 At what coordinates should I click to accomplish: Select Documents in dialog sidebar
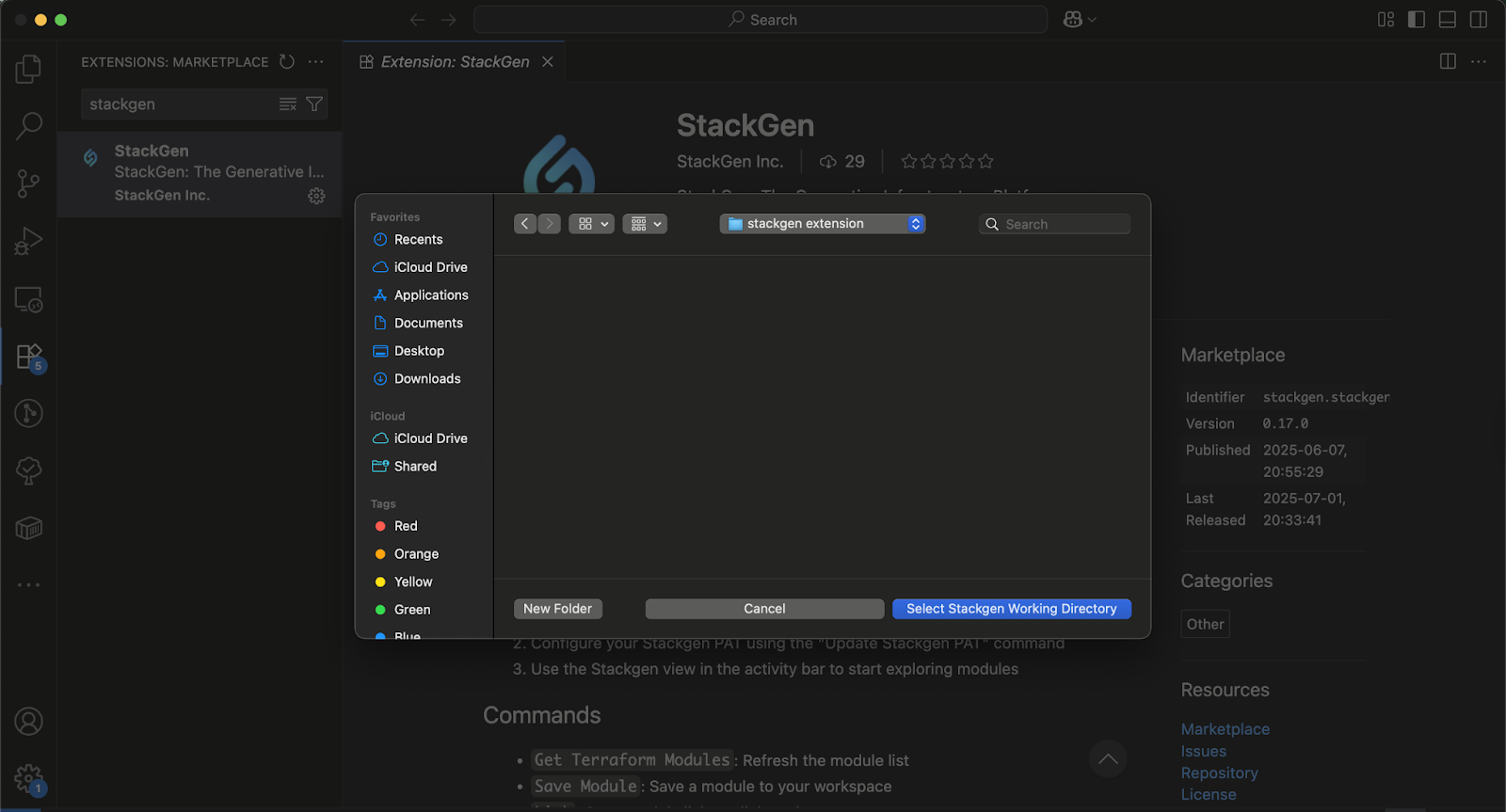[418, 323]
